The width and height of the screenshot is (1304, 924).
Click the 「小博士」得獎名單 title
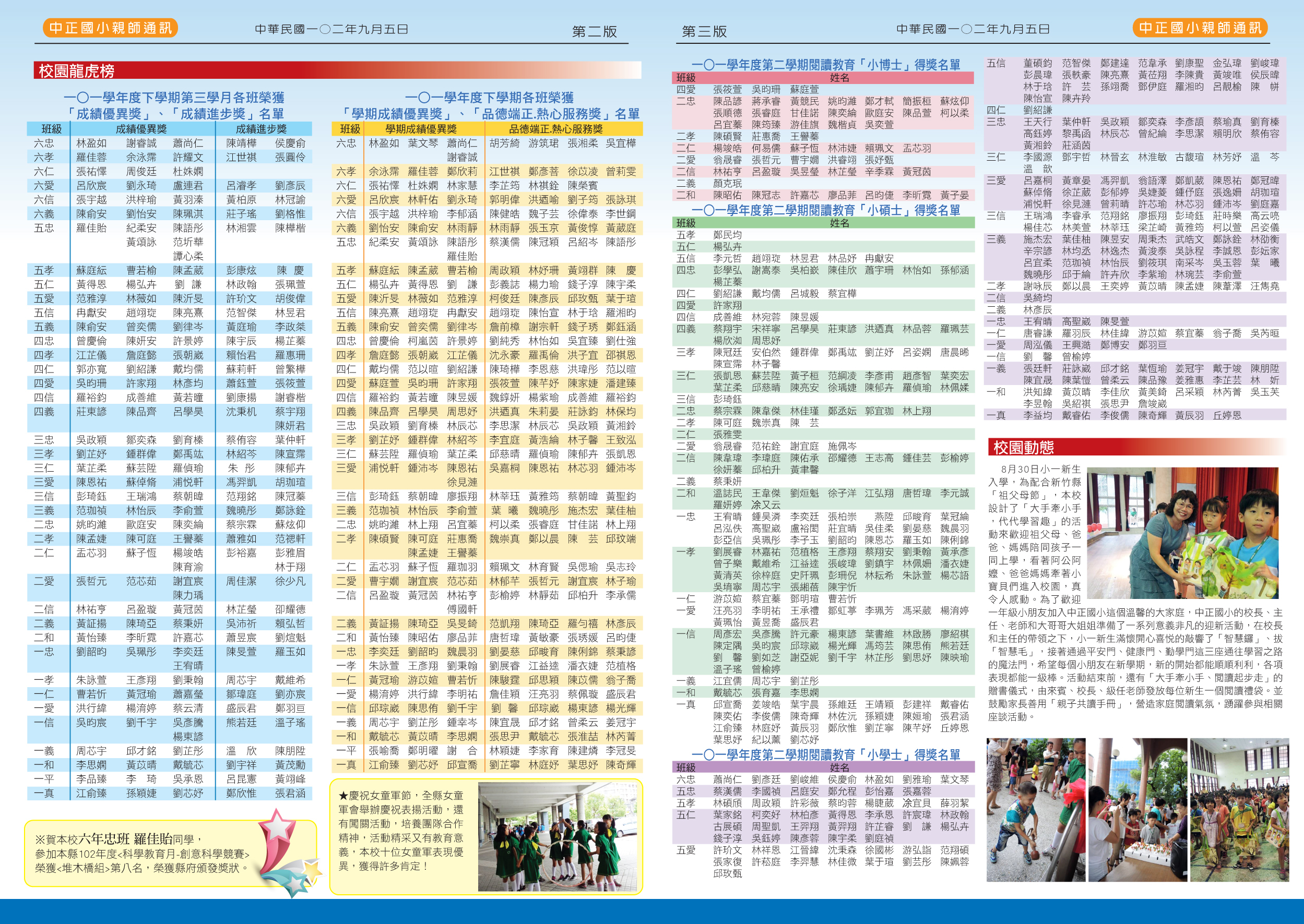(x=825, y=65)
